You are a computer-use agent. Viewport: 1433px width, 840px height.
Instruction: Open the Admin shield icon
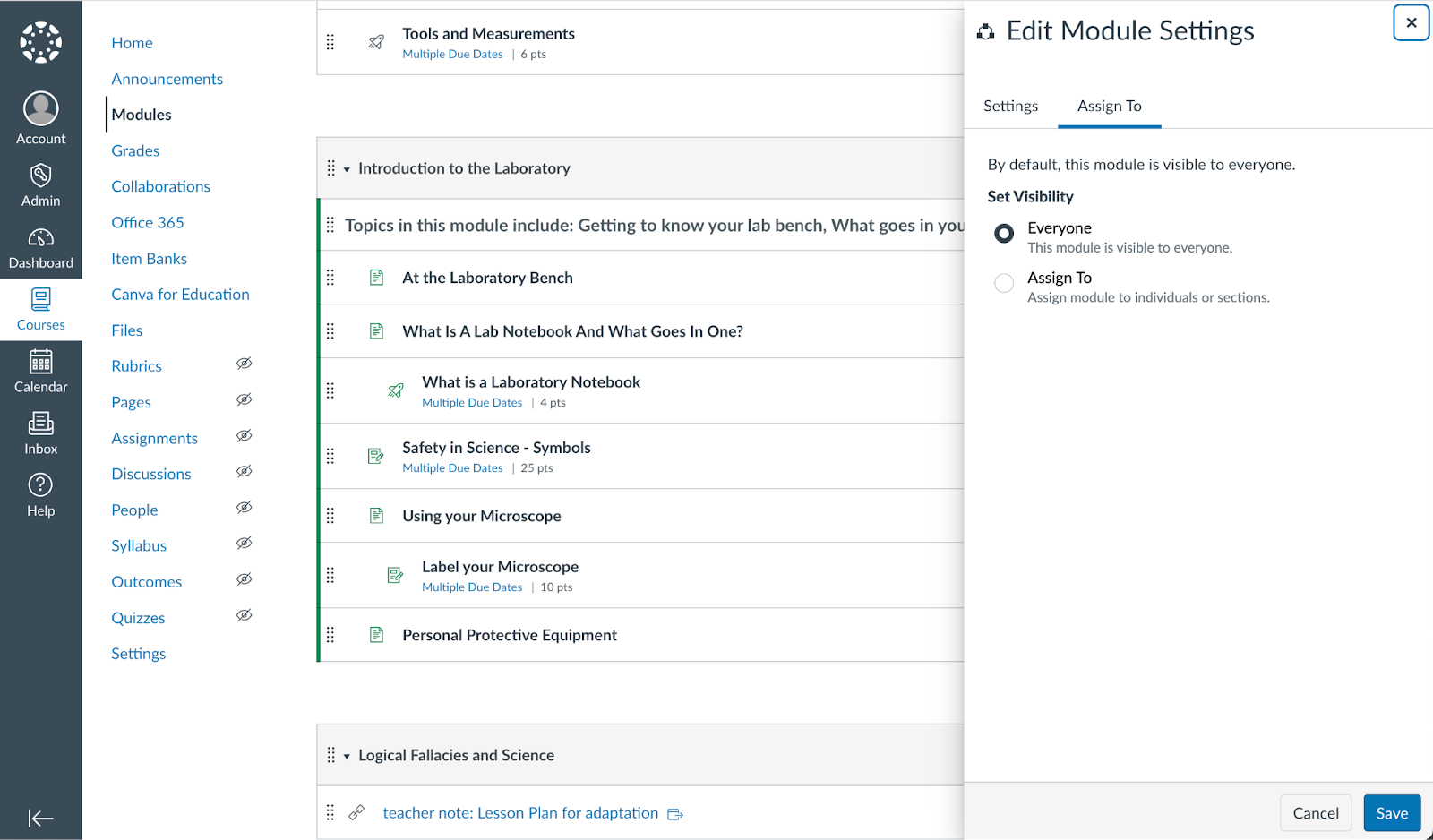[41, 176]
